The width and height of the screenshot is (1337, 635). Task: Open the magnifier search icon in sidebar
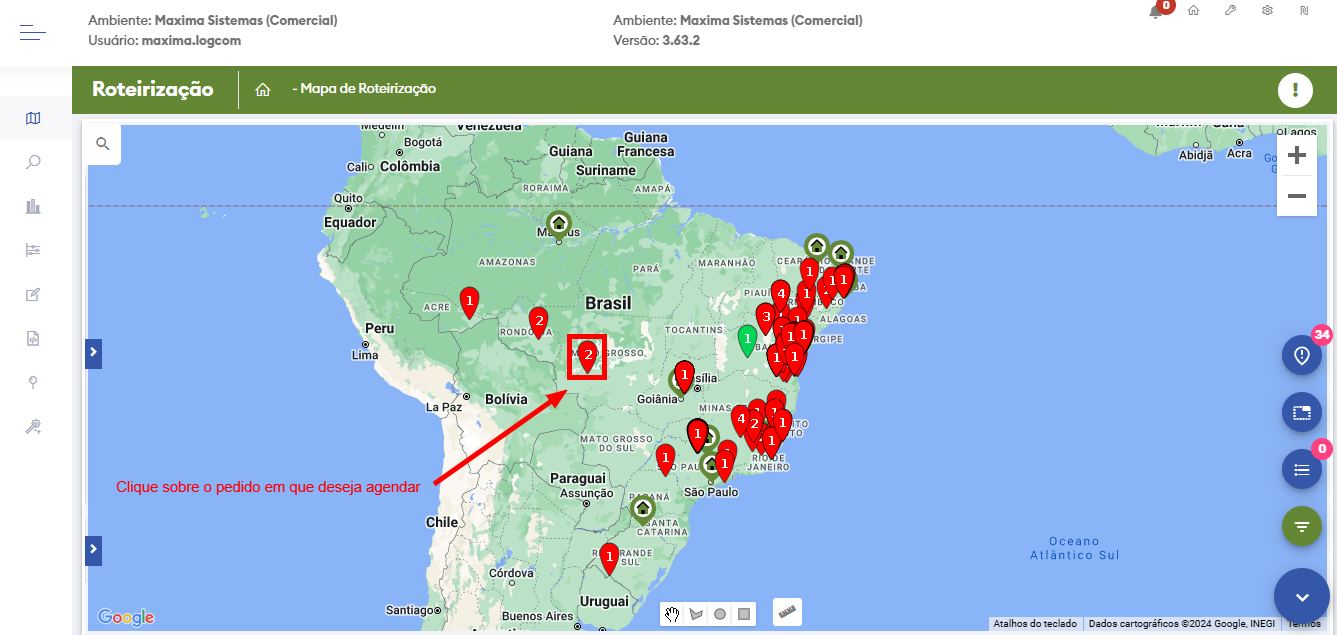coord(33,162)
